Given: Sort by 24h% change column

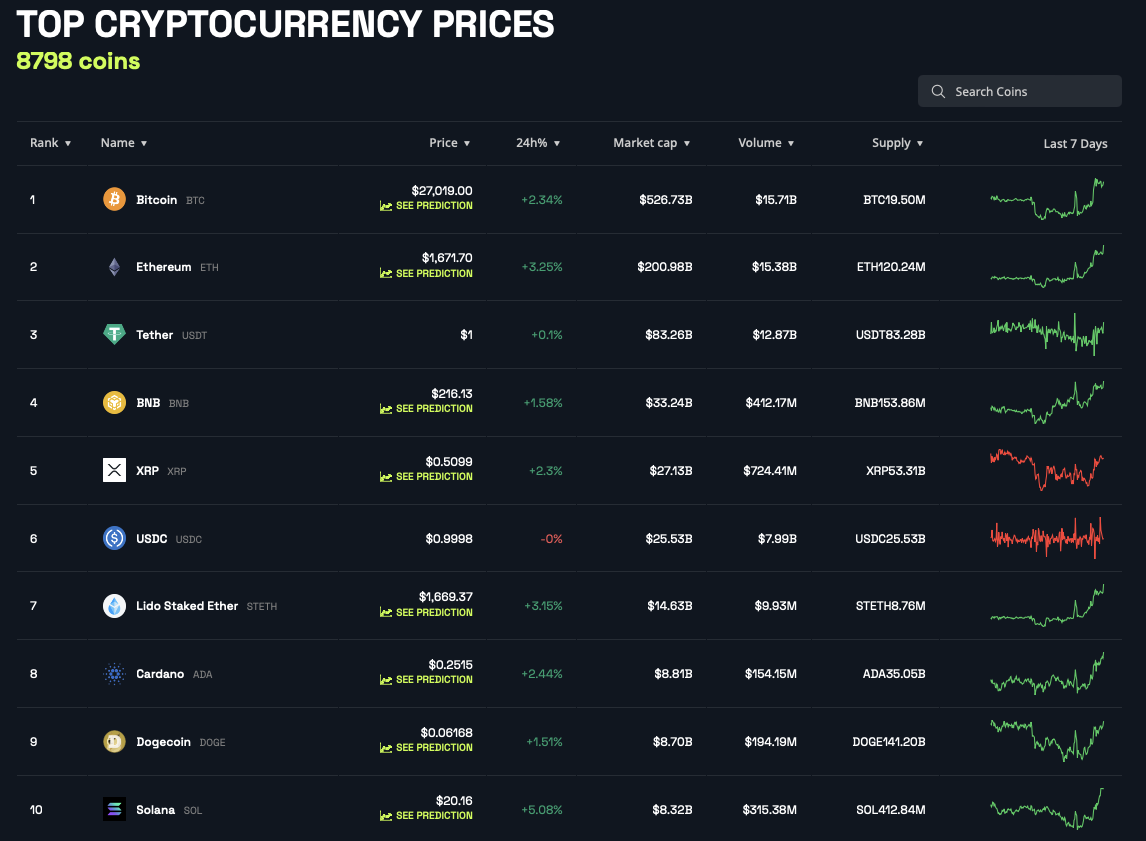Looking at the screenshot, I should click(538, 142).
